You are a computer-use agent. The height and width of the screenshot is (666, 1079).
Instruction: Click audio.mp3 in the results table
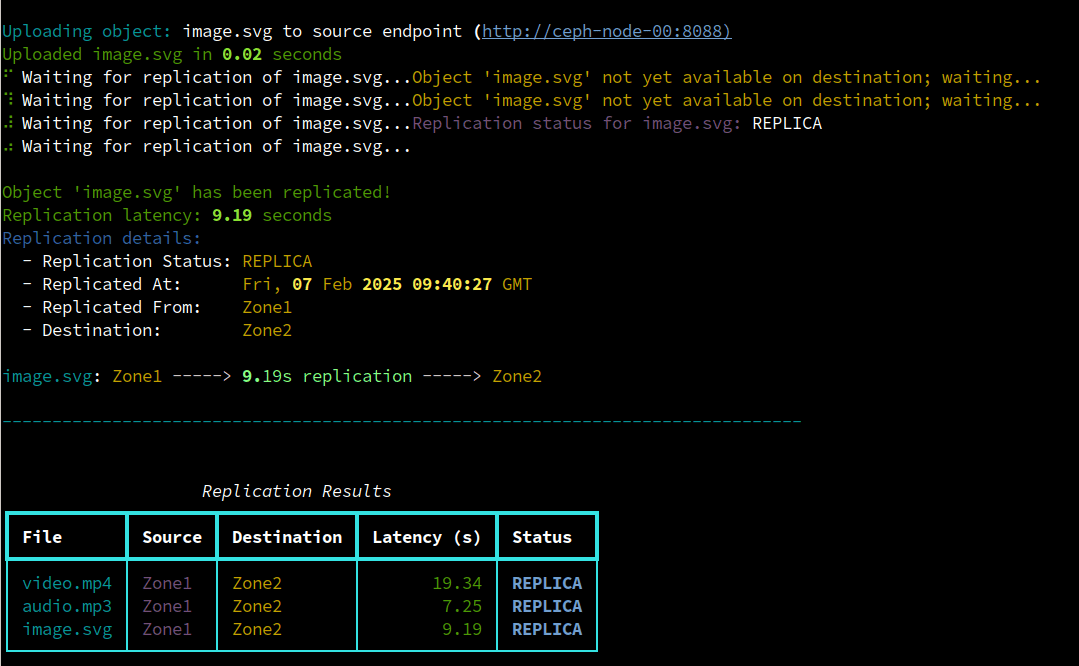pyautogui.click(x=67, y=606)
